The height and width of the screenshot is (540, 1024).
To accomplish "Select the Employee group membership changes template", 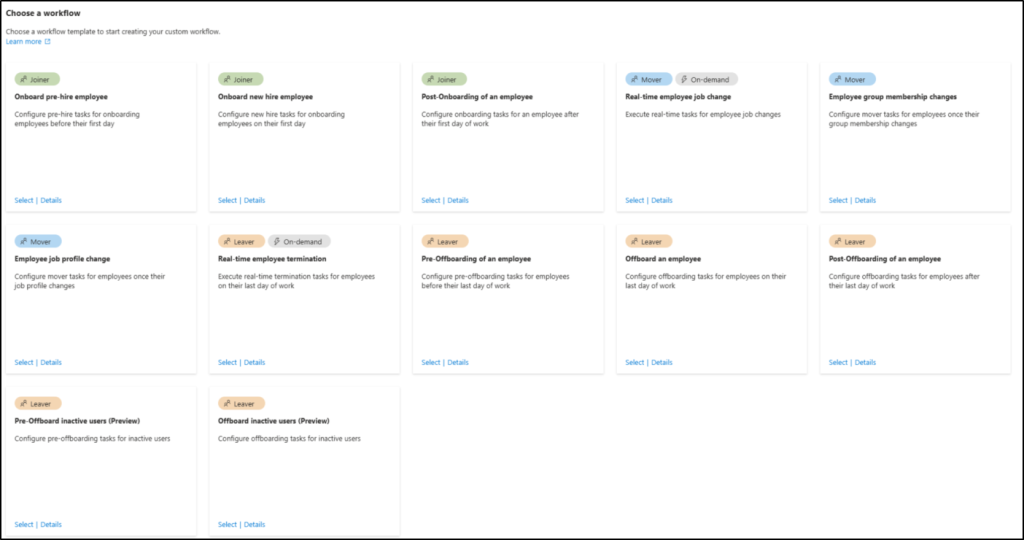I will click(838, 200).
